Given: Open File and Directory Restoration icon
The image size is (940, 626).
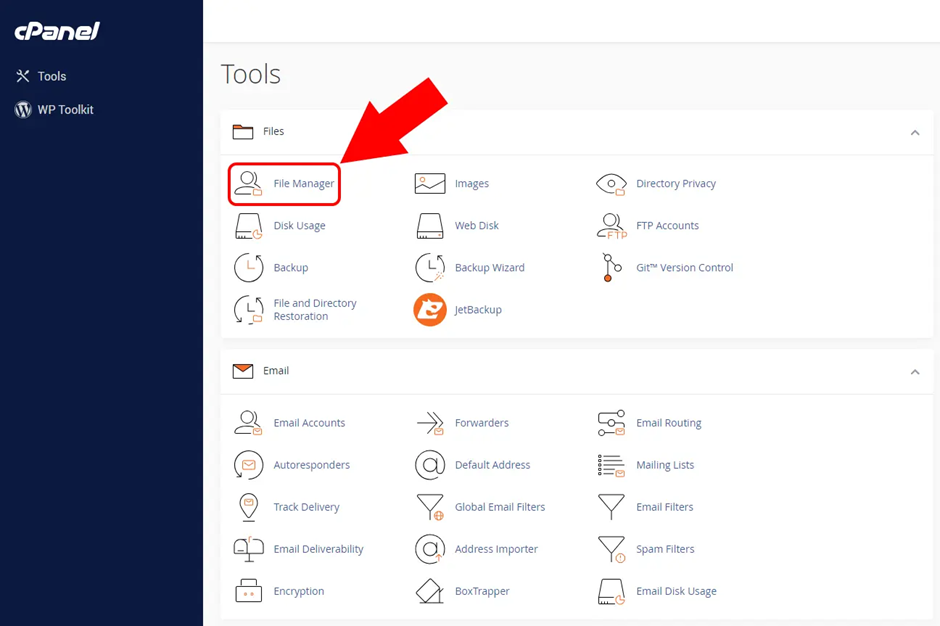Looking at the screenshot, I should tap(248, 309).
